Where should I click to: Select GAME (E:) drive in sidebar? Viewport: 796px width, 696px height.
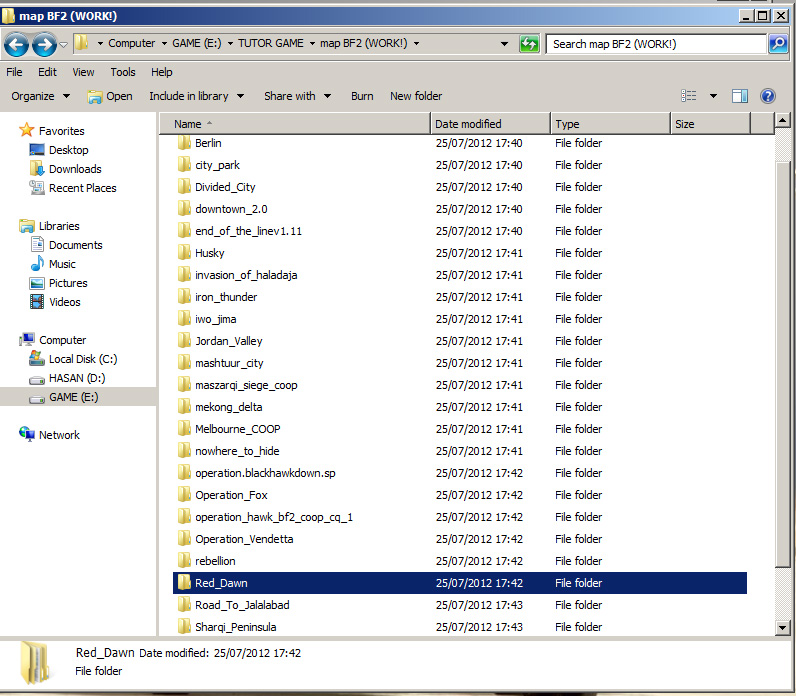coord(74,397)
